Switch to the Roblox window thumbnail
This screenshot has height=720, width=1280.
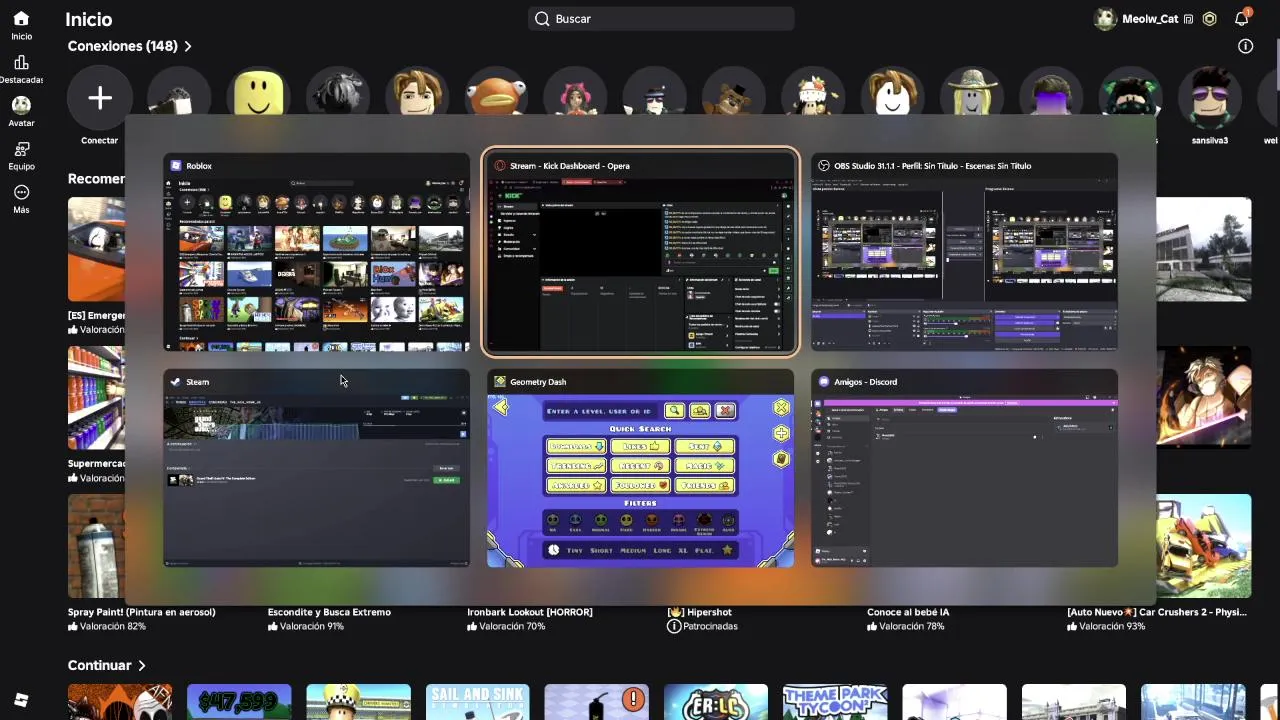click(x=317, y=253)
